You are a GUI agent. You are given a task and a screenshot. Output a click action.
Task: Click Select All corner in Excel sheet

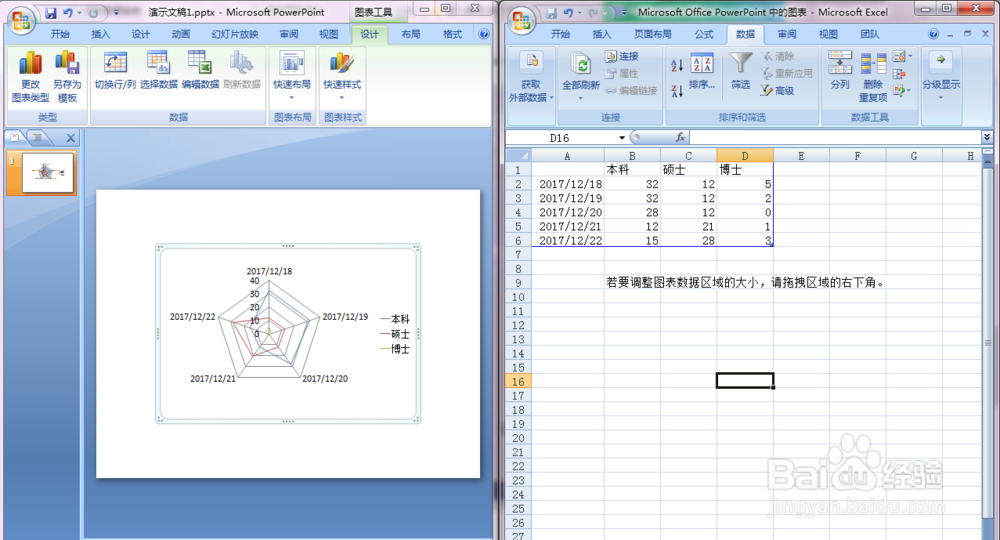(x=518, y=156)
